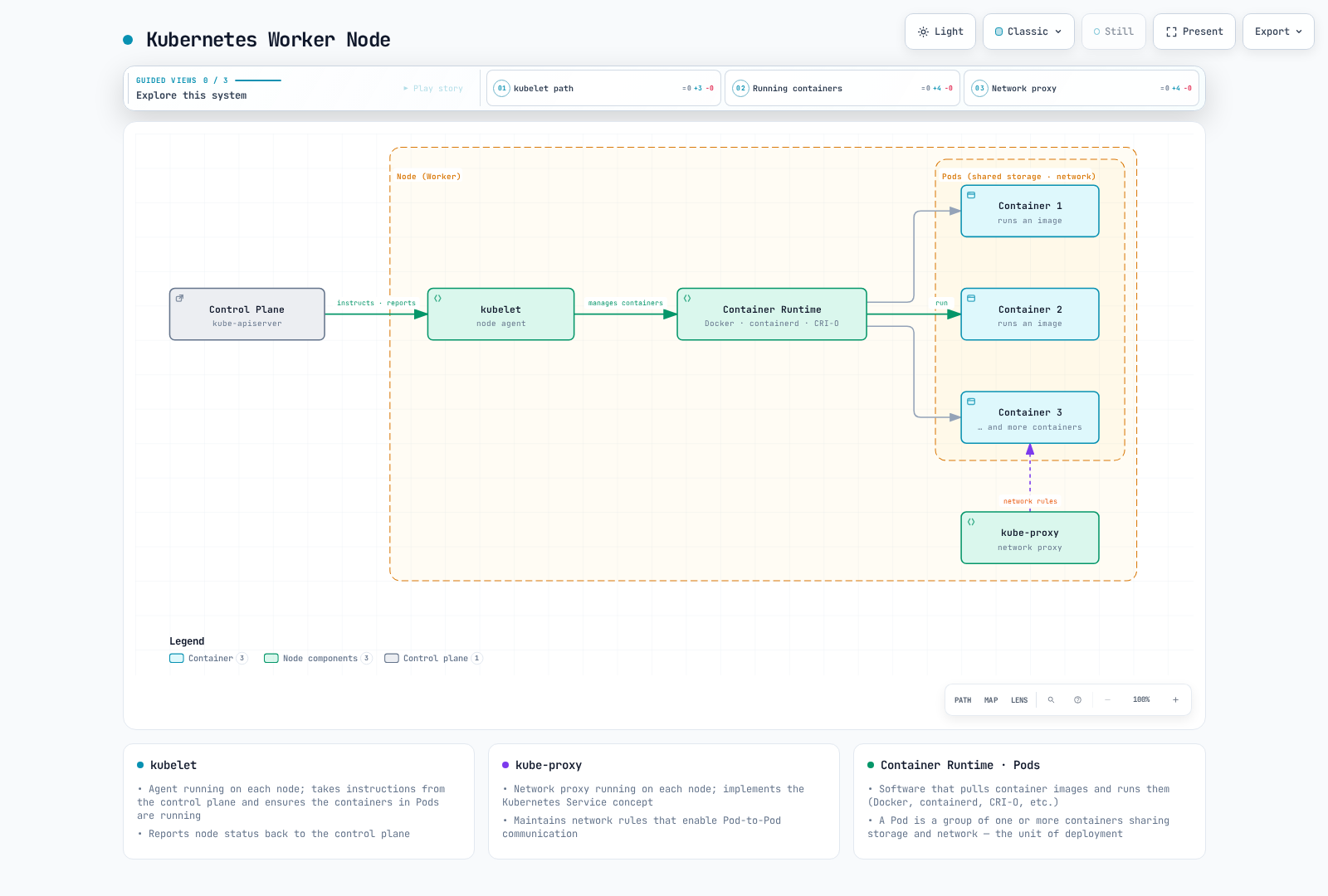
Task: Click the Play story button
Action: 433,88
